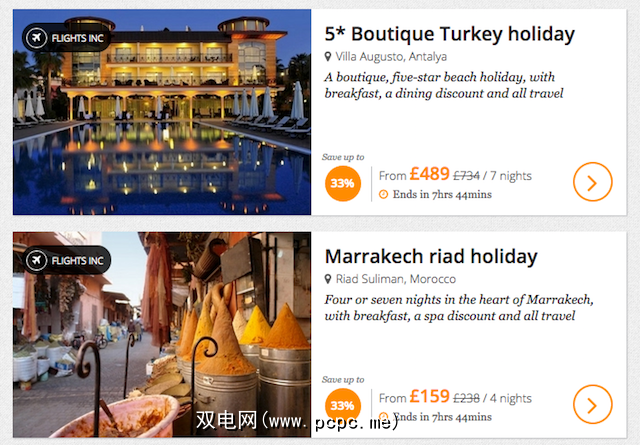The image size is (640, 445).
Task: Select the Marrakech spice market photo
Action: (x=162, y=334)
